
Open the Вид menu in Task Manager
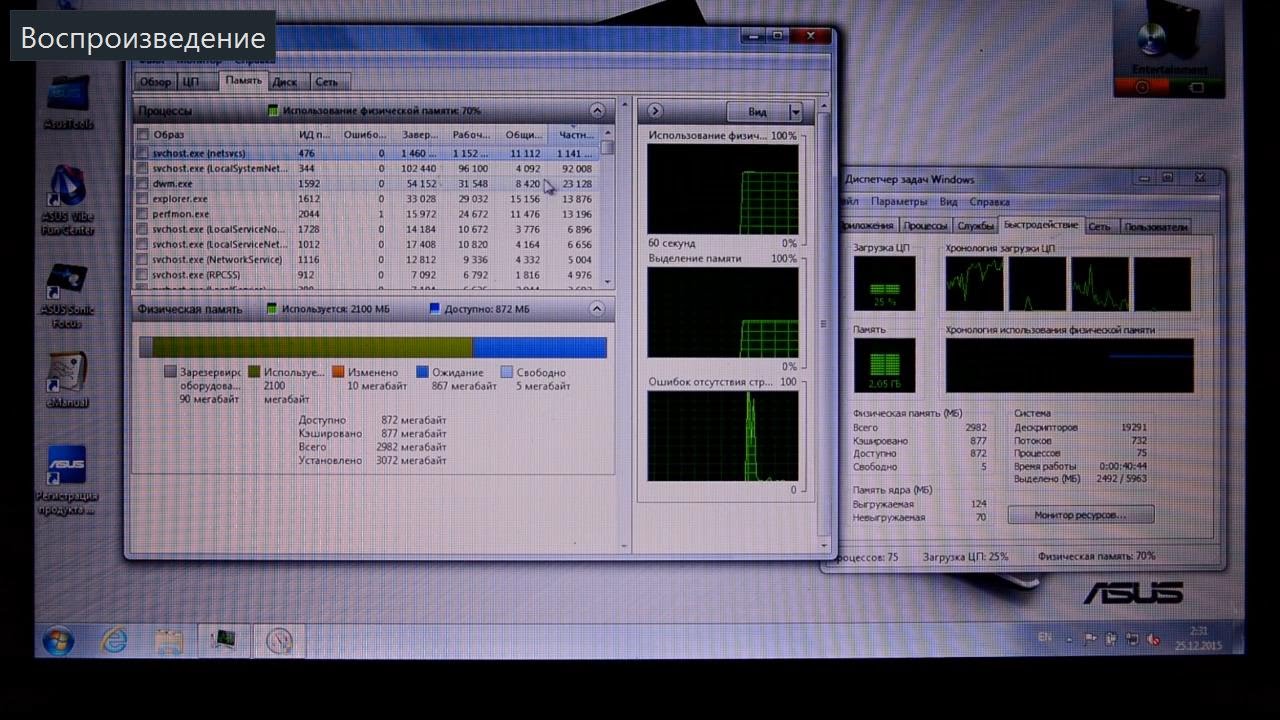[x=948, y=201]
